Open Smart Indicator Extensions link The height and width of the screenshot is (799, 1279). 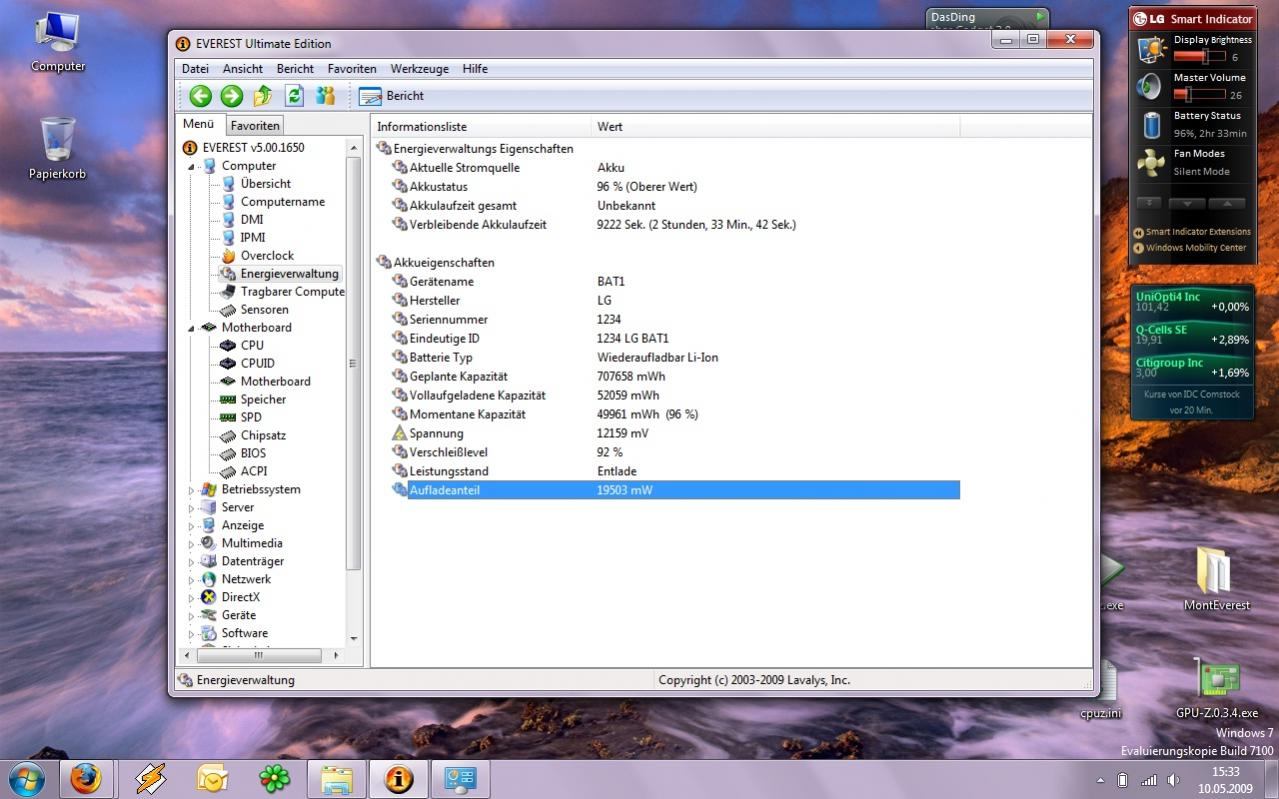click(1191, 232)
